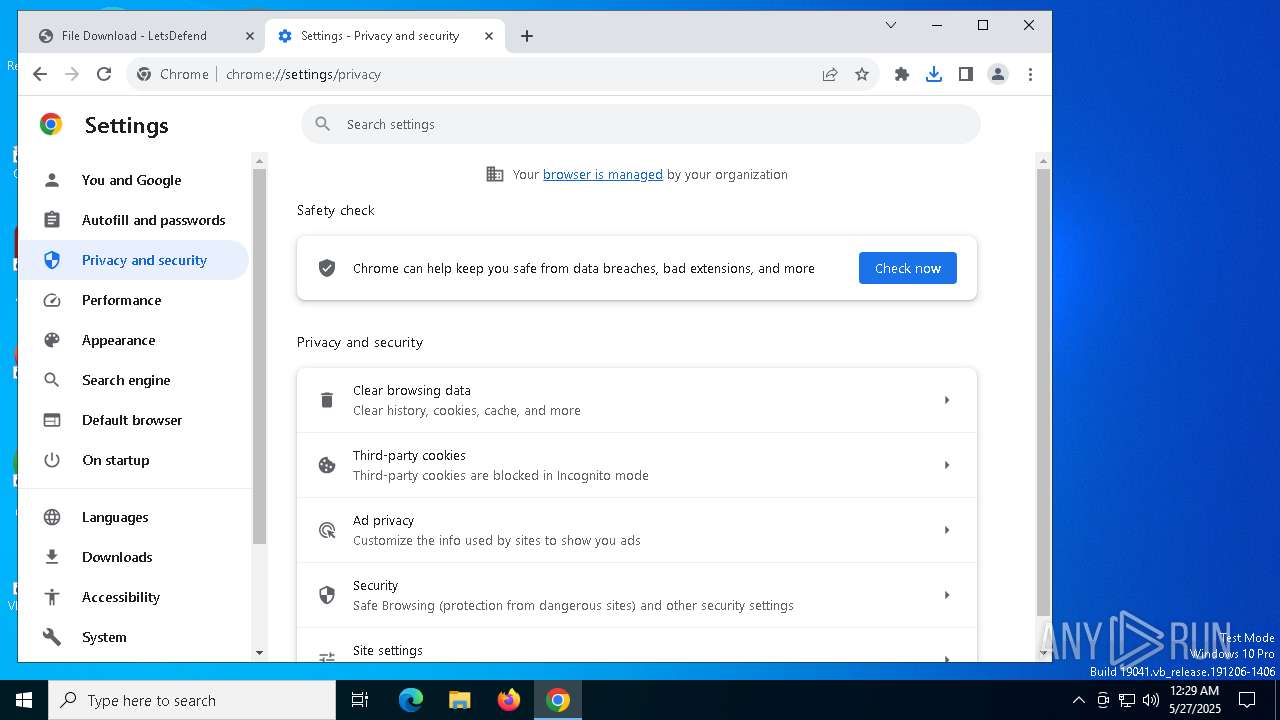Click the main page vertical scrollbar

pos(1043,390)
